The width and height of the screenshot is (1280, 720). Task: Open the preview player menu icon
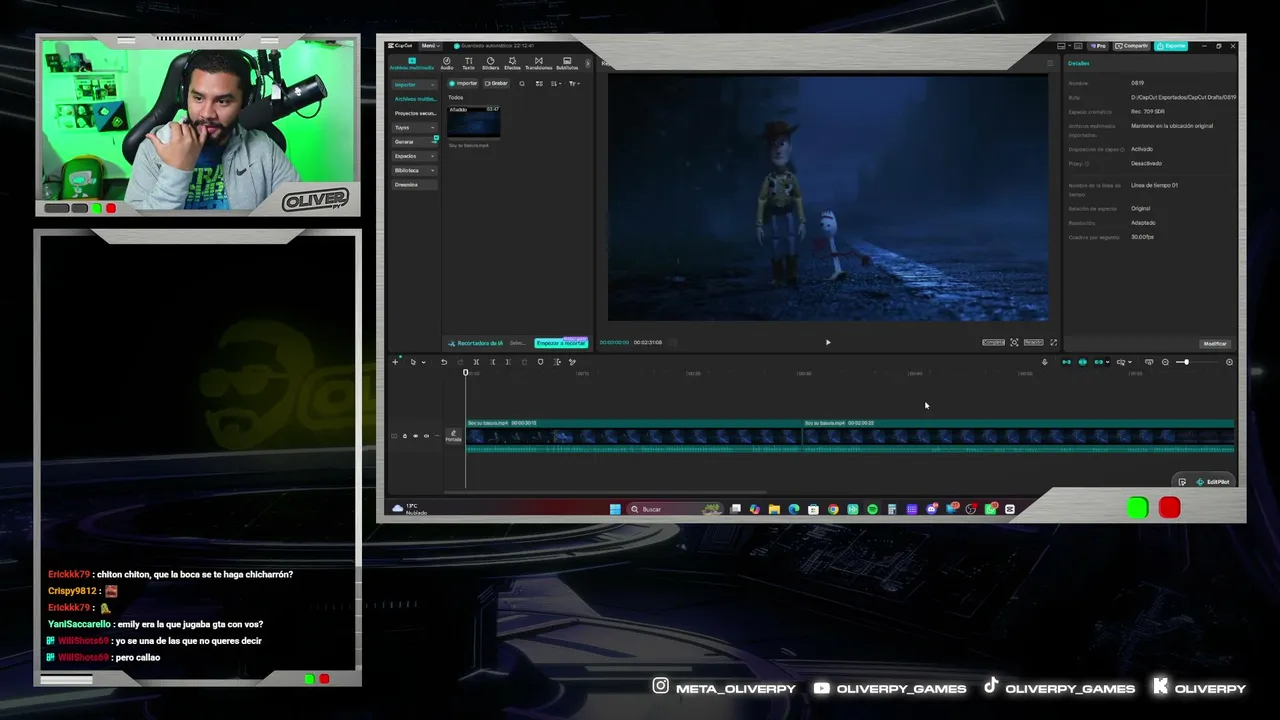coord(1050,63)
